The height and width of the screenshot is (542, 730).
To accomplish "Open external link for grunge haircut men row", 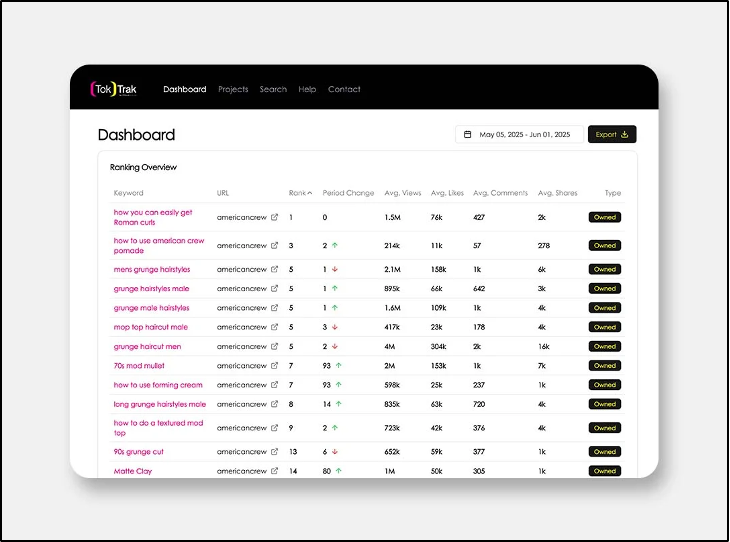I will [x=274, y=346].
